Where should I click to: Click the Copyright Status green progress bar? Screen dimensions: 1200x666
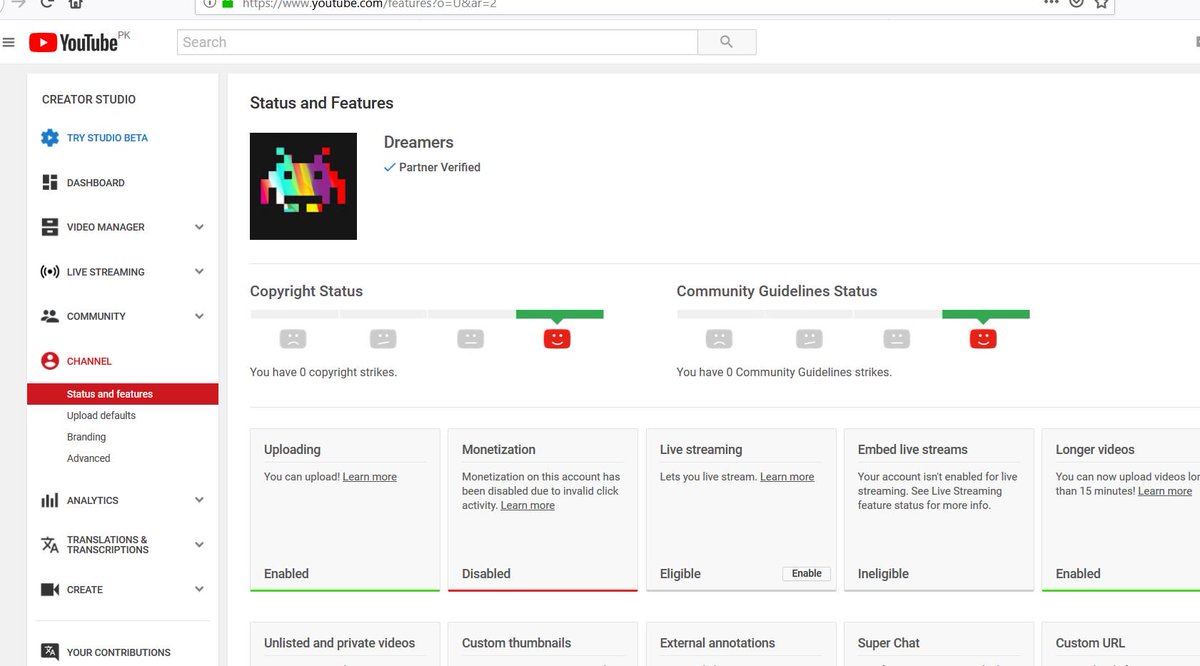coord(560,314)
